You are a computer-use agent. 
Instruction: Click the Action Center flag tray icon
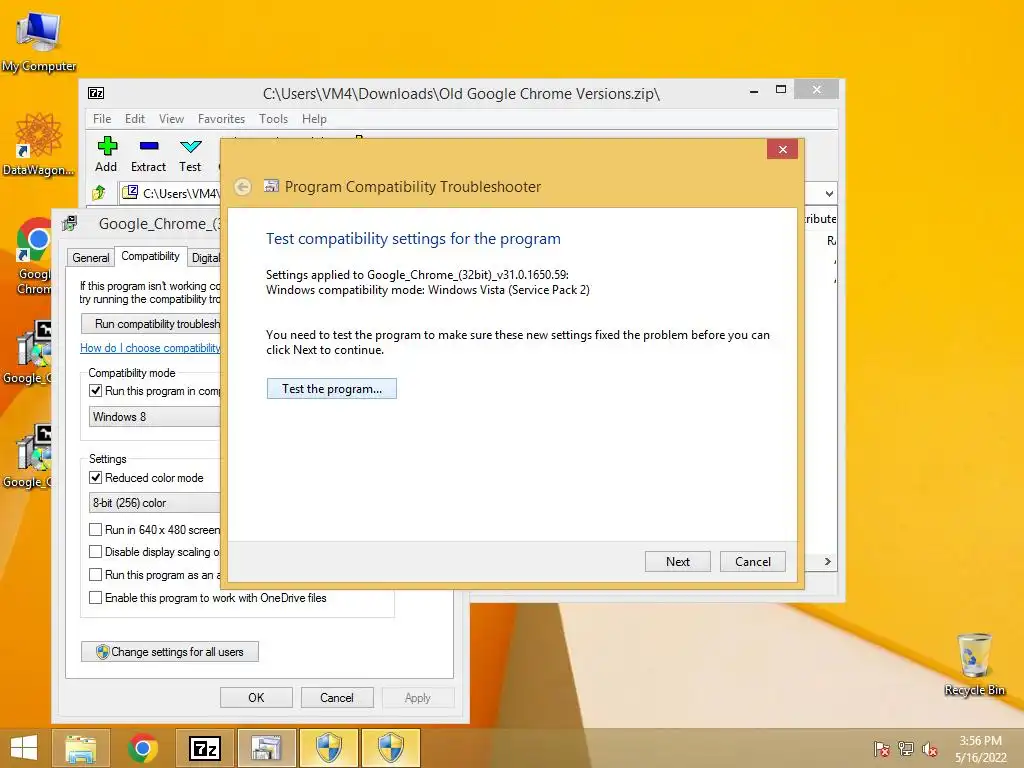(x=882, y=749)
